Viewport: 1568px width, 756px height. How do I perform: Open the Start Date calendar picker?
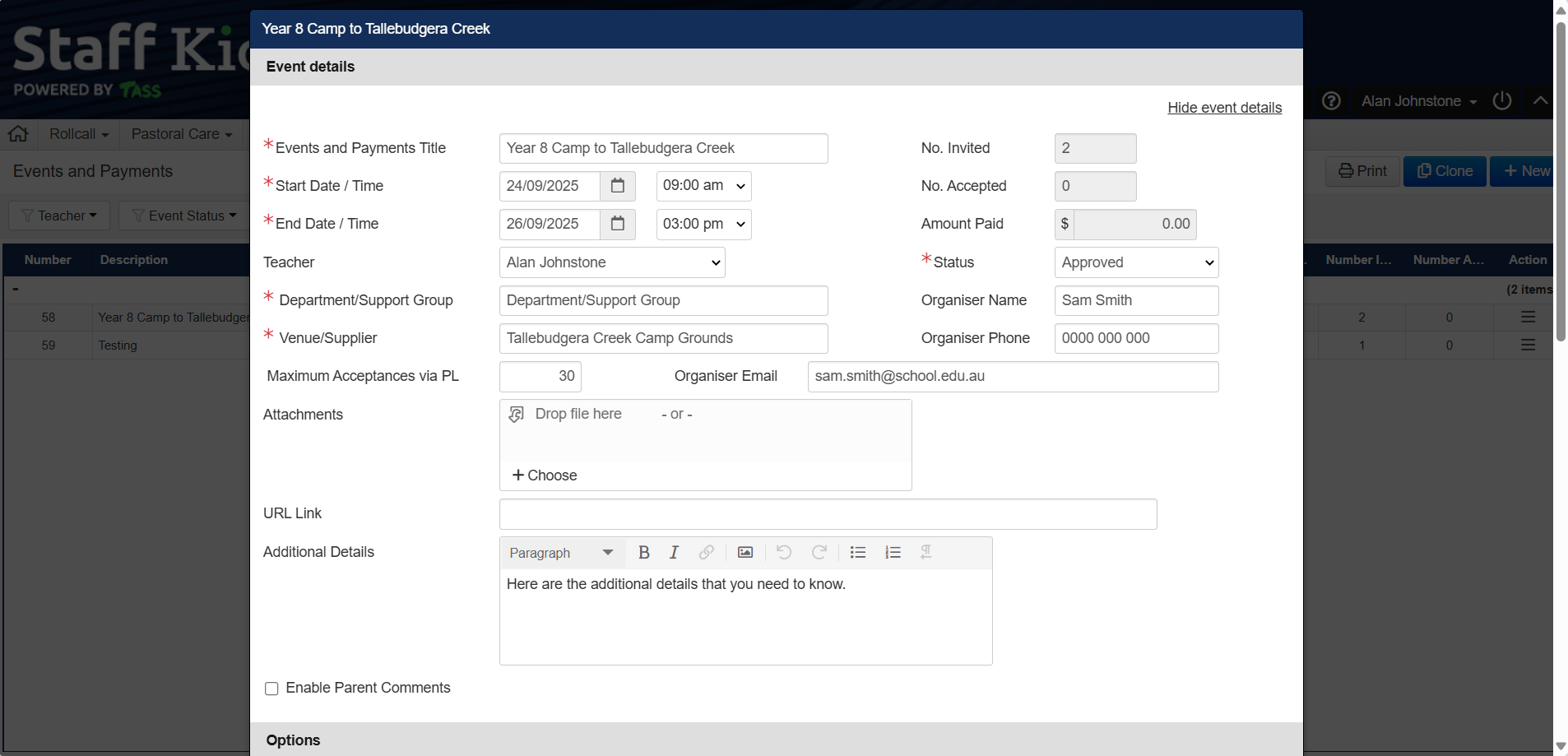point(618,186)
